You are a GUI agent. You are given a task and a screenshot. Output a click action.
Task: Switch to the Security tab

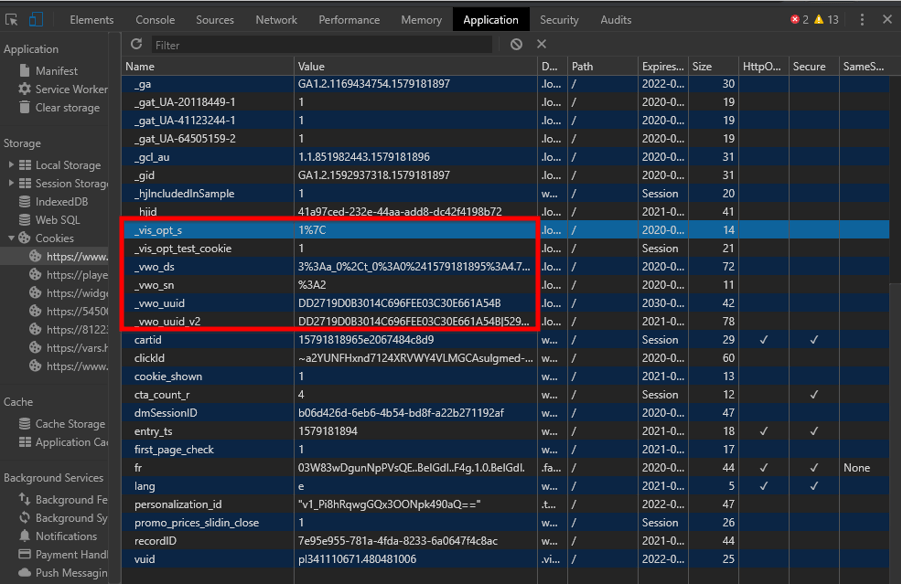[559, 20]
